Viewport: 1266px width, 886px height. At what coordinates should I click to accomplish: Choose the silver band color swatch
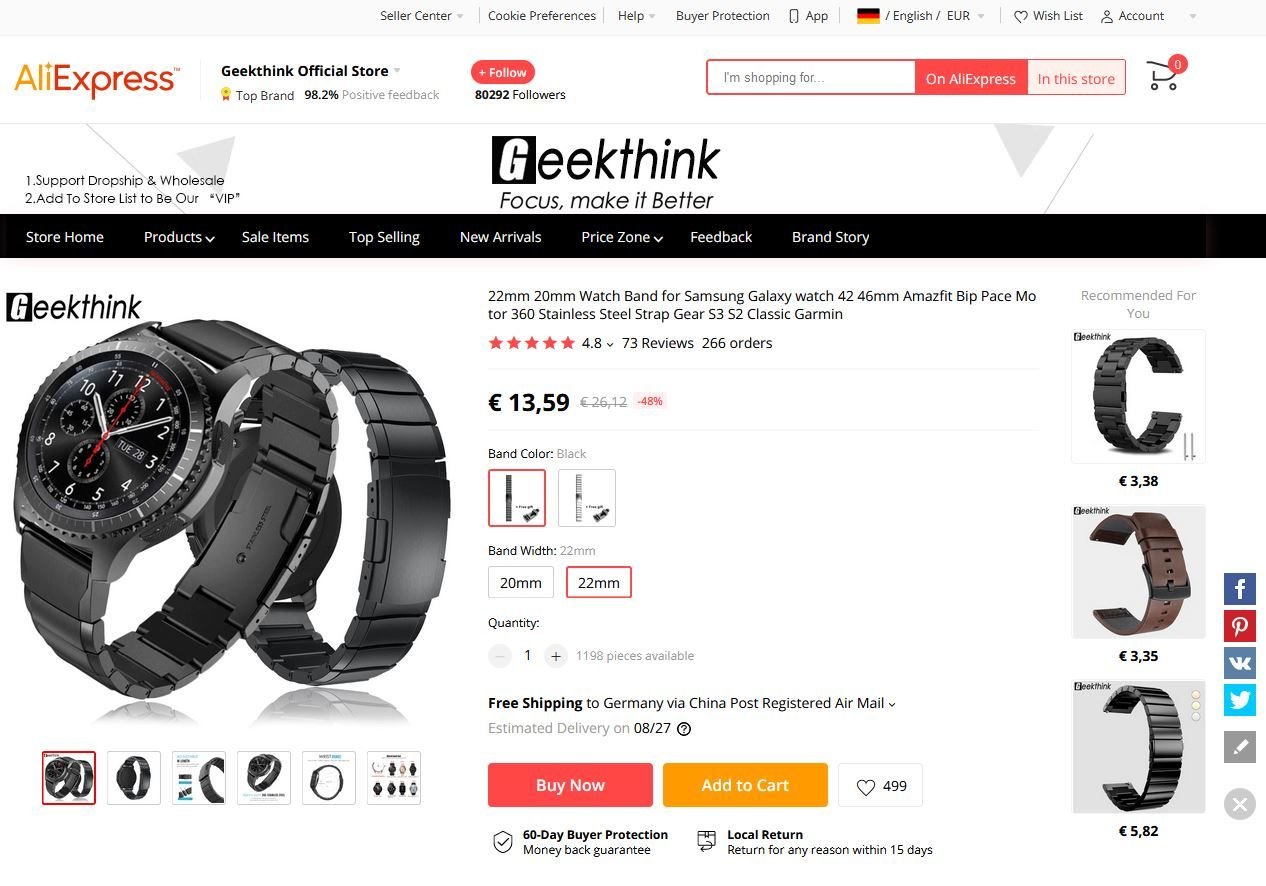(587, 498)
